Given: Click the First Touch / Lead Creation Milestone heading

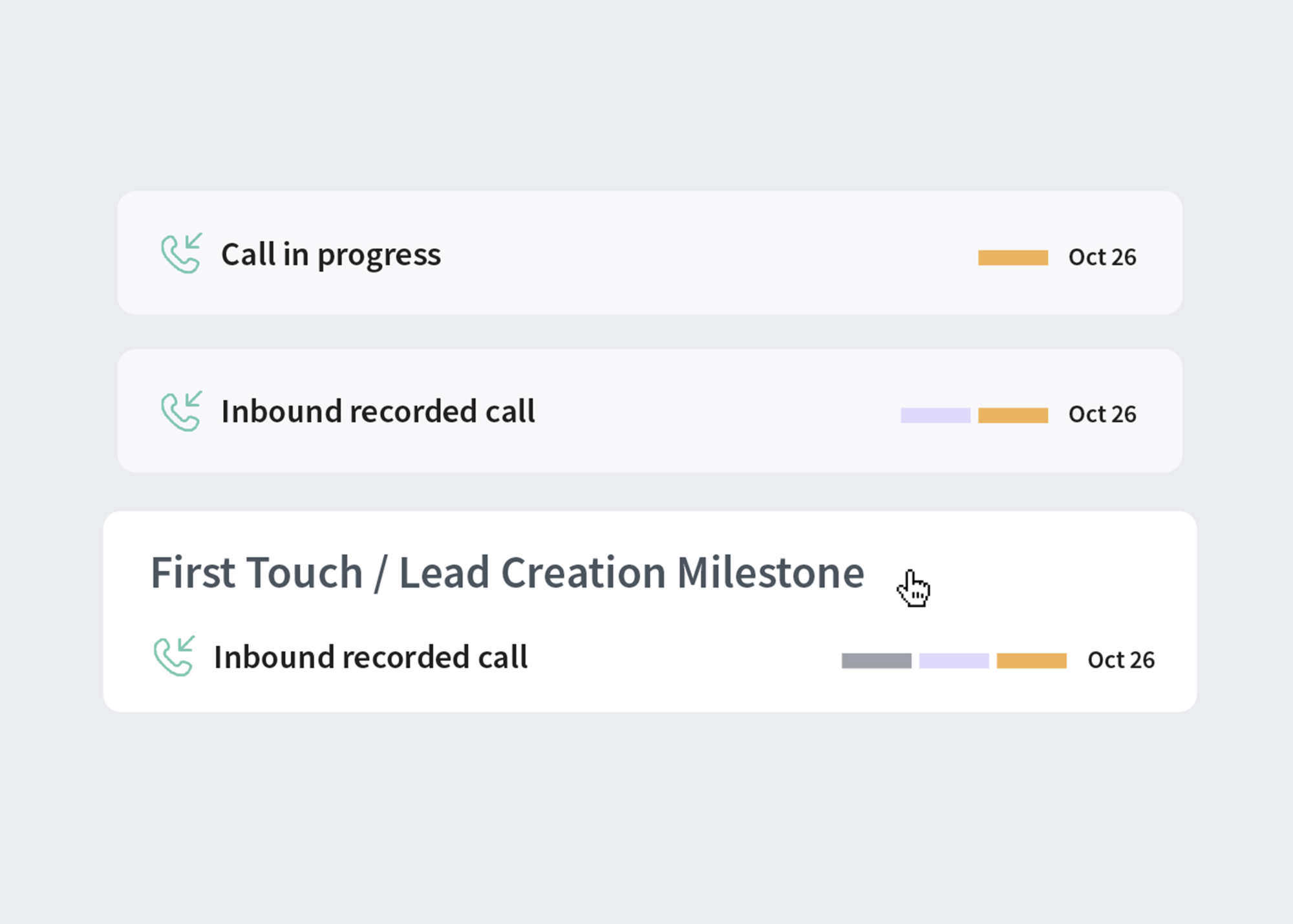Looking at the screenshot, I should click(x=508, y=573).
